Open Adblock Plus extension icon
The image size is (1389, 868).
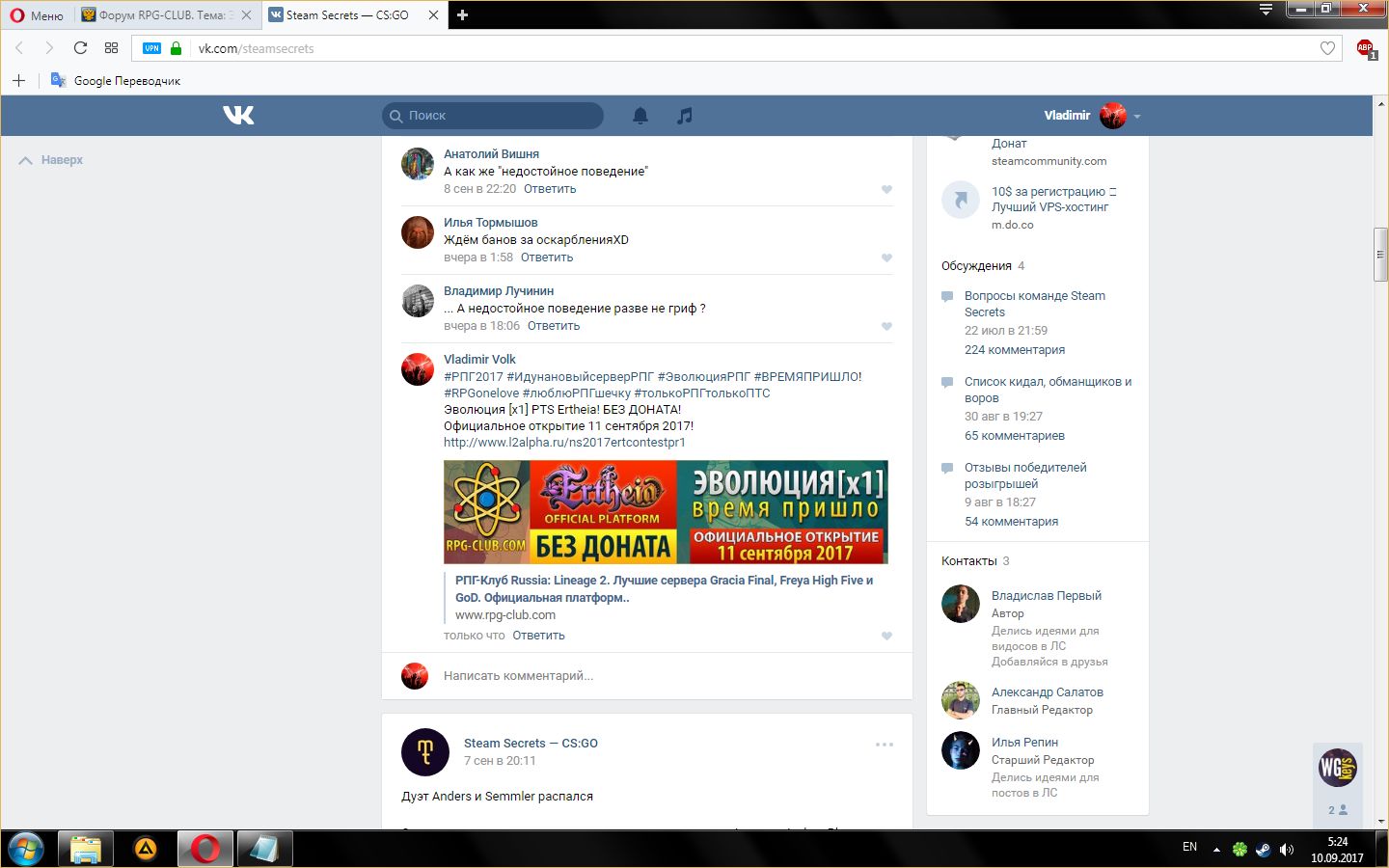tap(1366, 48)
